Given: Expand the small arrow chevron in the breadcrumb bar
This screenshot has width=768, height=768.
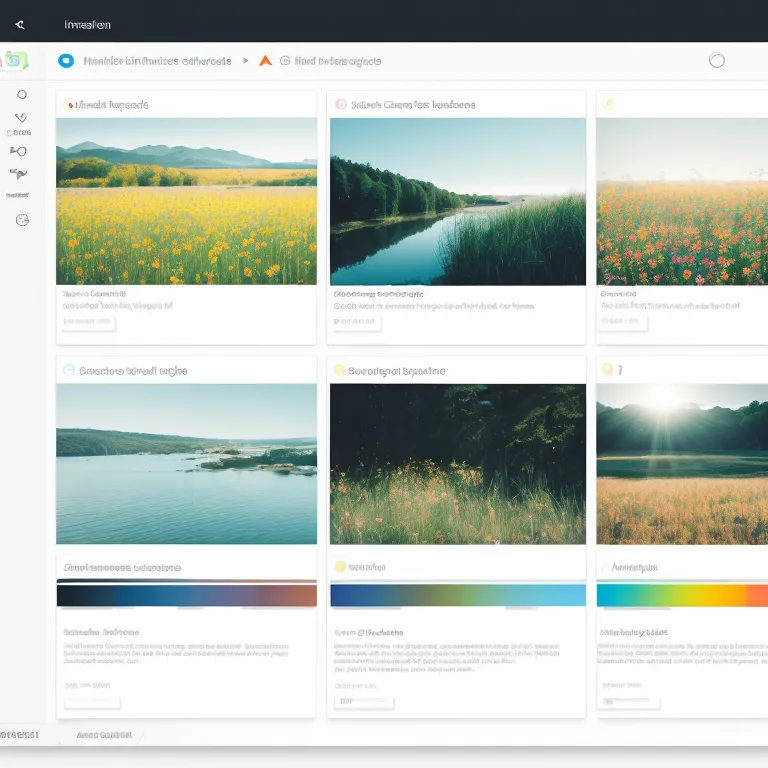Looking at the screenshot, I should pos(246,61).
